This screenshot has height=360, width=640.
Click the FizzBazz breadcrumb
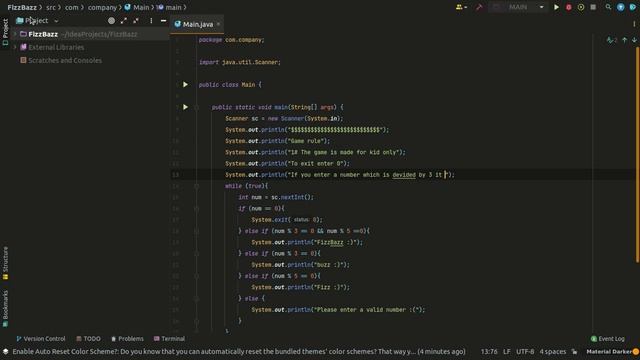click(x=22, y=7)
